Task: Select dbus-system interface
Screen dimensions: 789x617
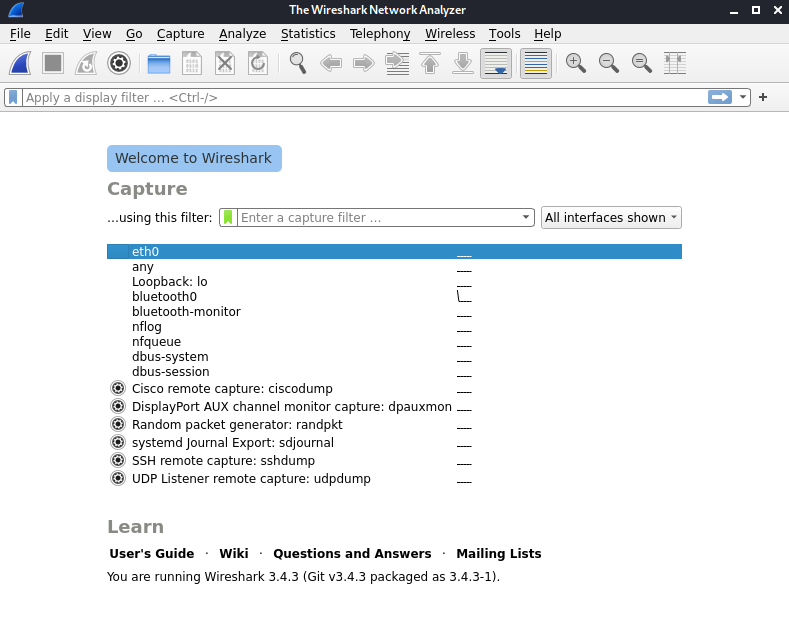Action: [x=394, y=357]
